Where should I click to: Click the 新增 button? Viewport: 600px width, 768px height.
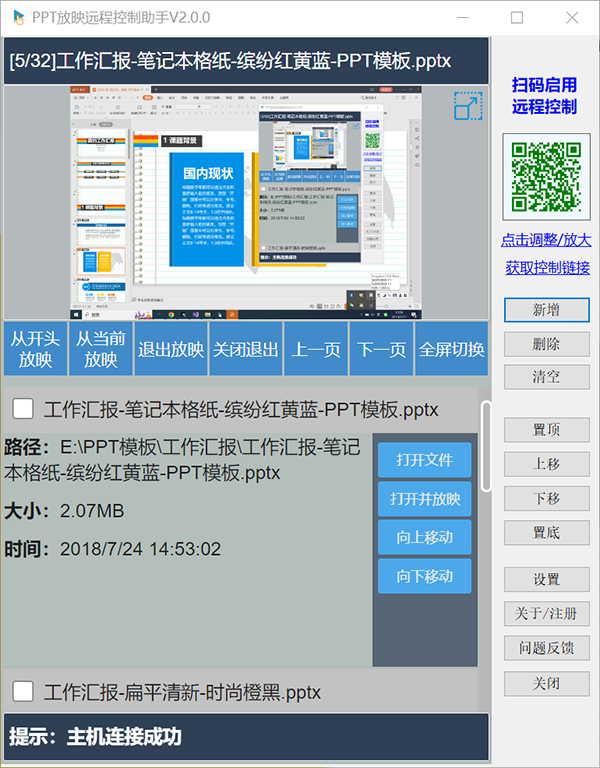(546, 310)
